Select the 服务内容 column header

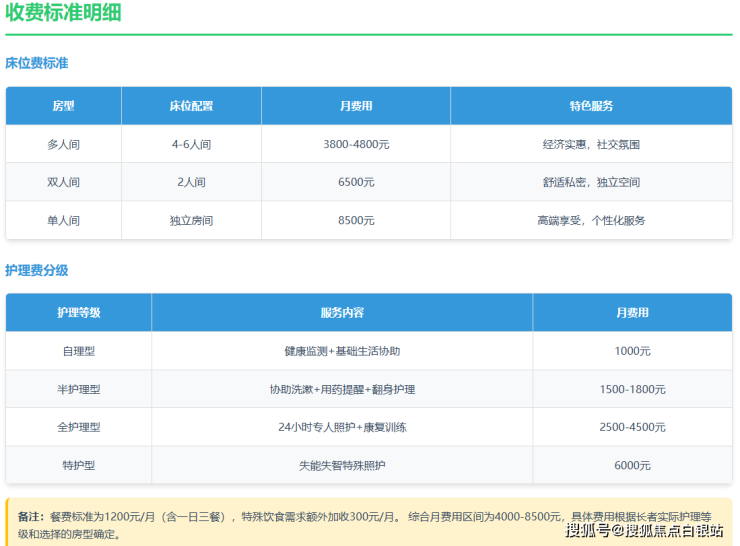tap(342, 313)
